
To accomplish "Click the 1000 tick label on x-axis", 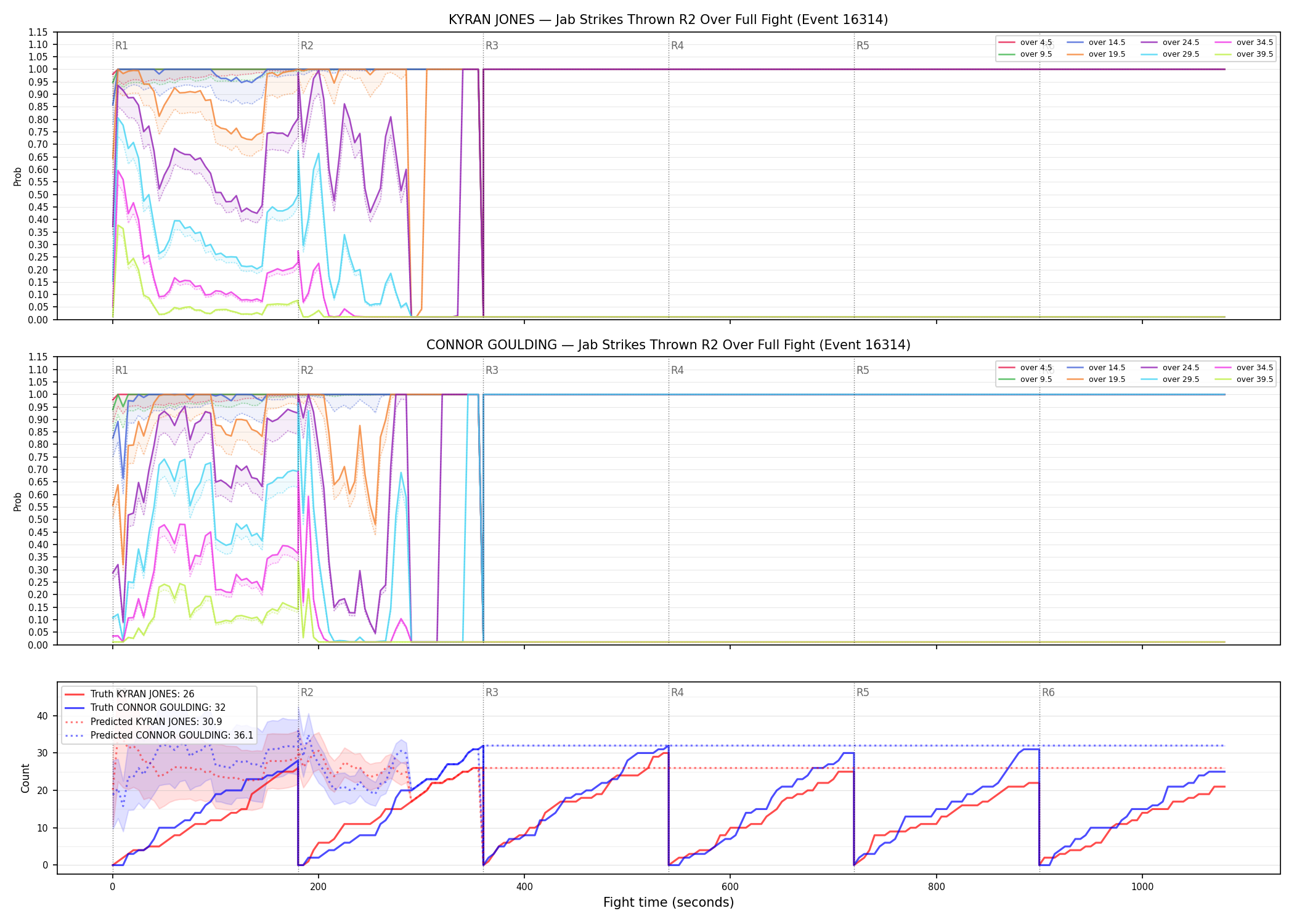I will [1142, 886].
